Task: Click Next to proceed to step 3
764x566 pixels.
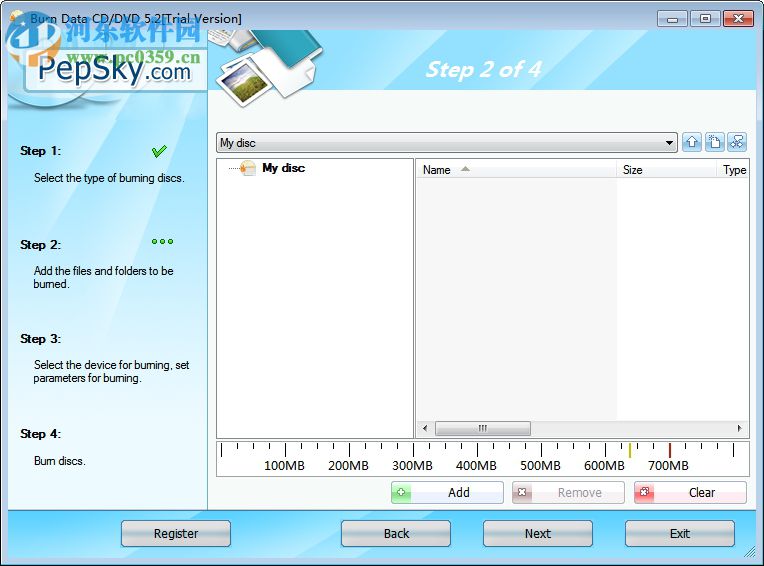Action: [x=538, y=533]
